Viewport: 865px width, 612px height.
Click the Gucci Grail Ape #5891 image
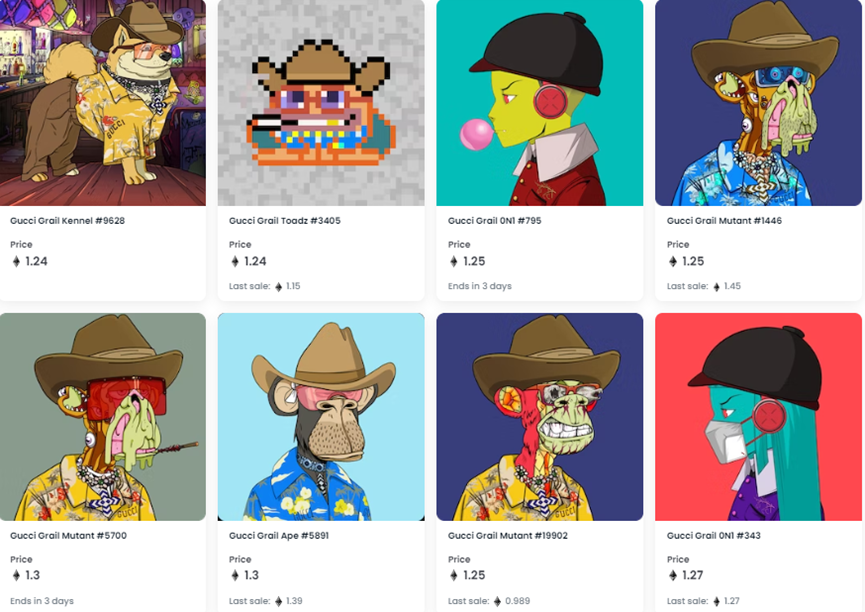[321, 417]
